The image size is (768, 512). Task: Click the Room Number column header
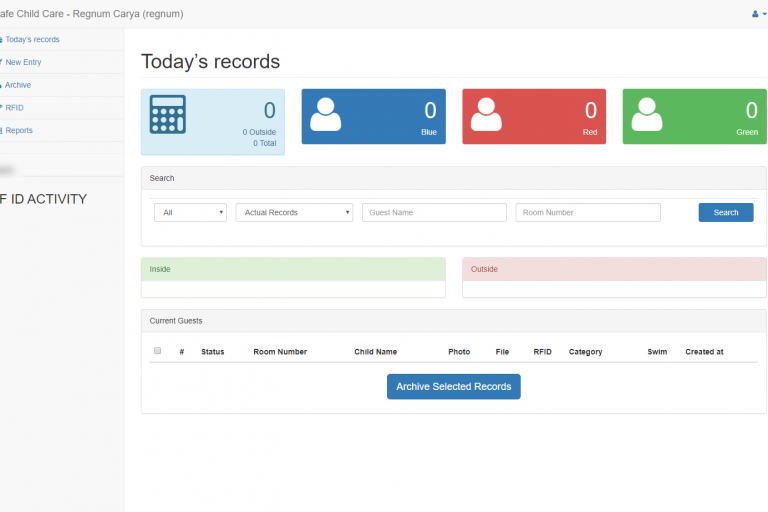(x=280, y=352)
